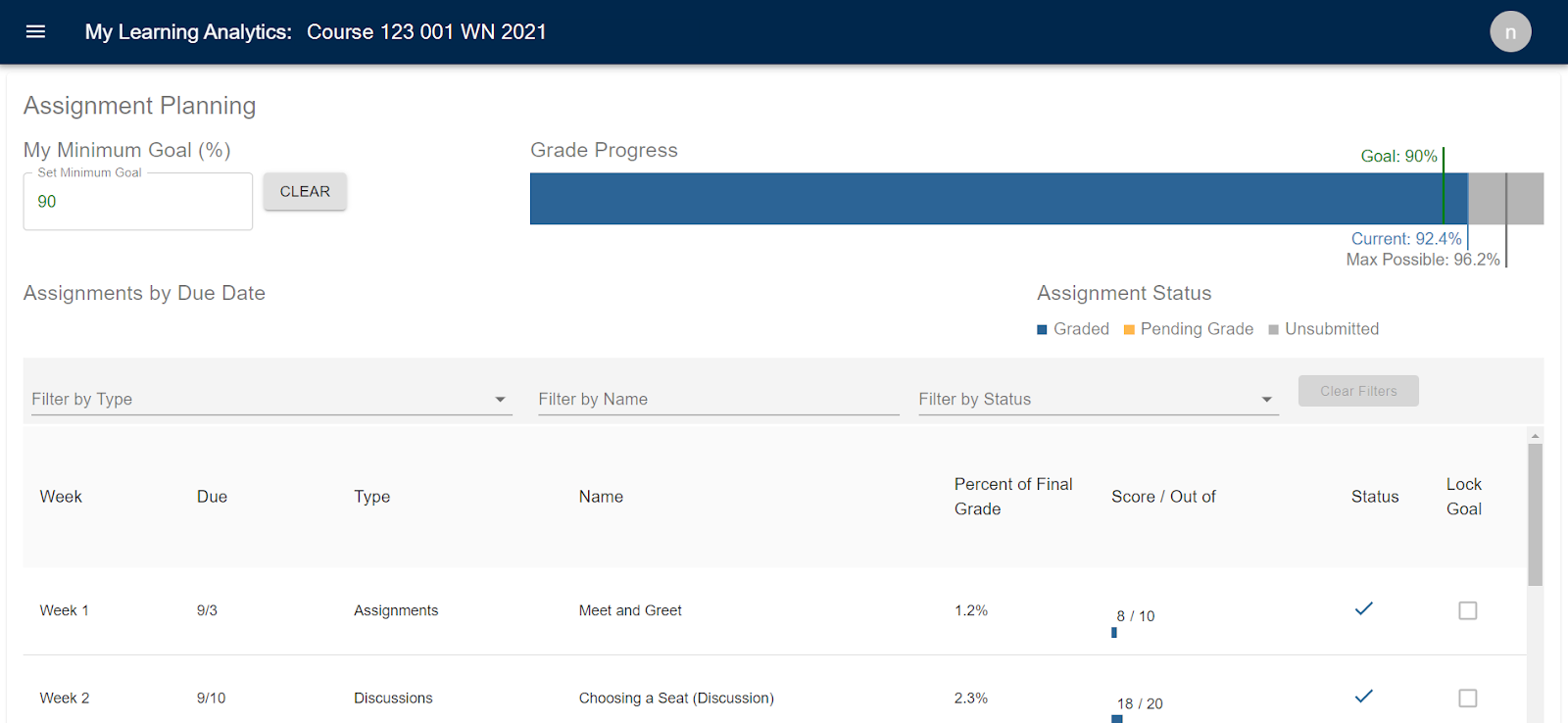Click the Choosing a Seat graded checkmark

1363,697
